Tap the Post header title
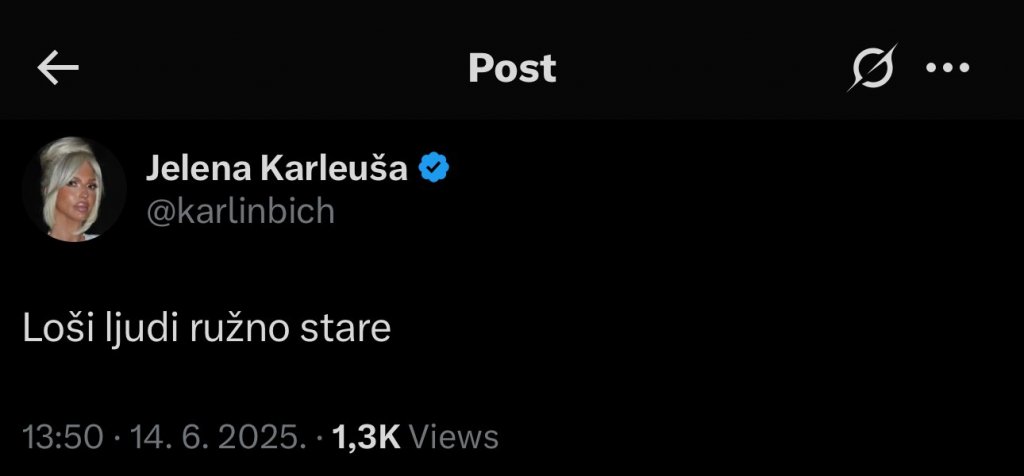Screen dimensions: 1024x476 pyautogui.click(x=512, y=68)
